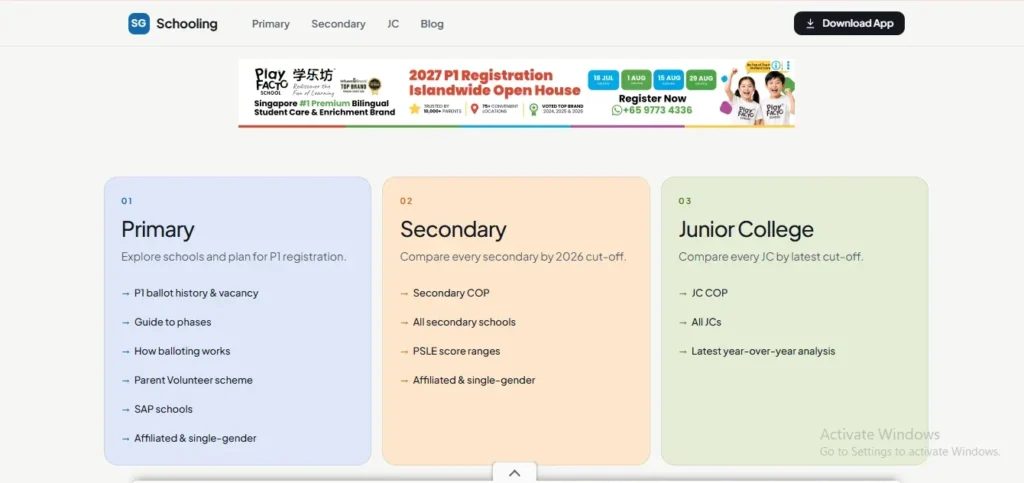
Task: Click the 02 number label on Secondary card
Action: click(x=406, y=201)
